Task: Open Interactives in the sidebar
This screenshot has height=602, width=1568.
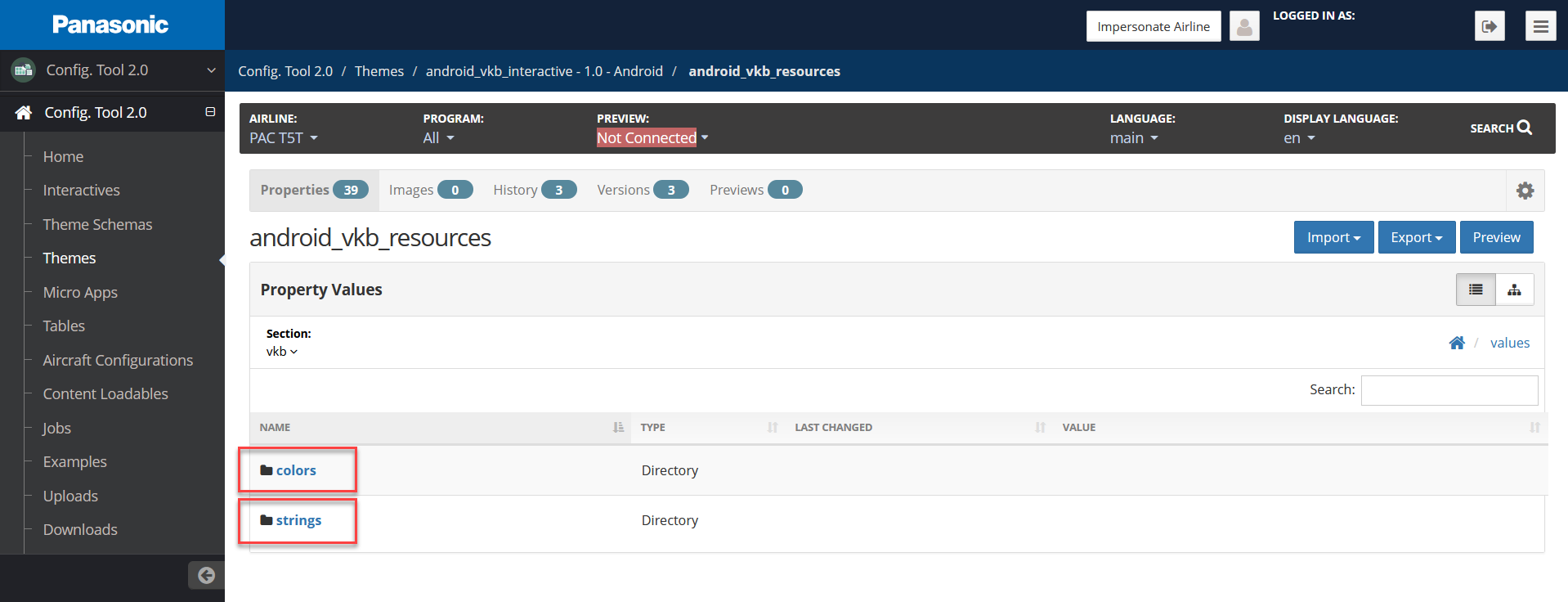Action: pos(81,190)
